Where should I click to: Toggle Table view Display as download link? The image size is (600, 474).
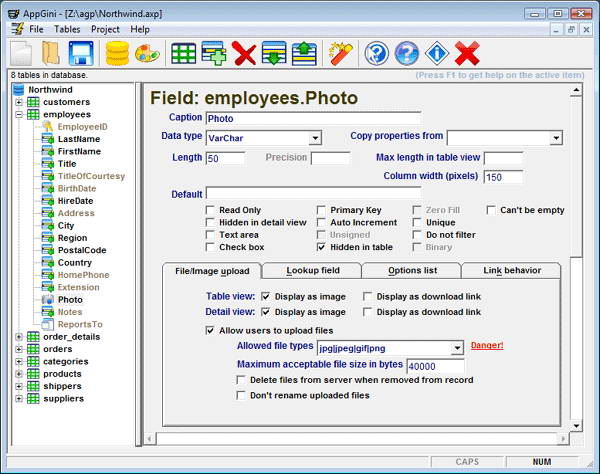[x=367, y=296]
